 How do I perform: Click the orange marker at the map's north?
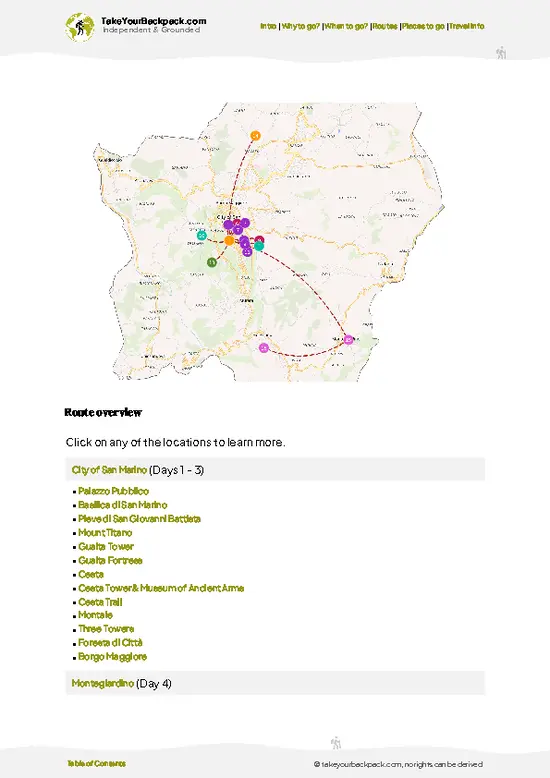tap(255, 135)
